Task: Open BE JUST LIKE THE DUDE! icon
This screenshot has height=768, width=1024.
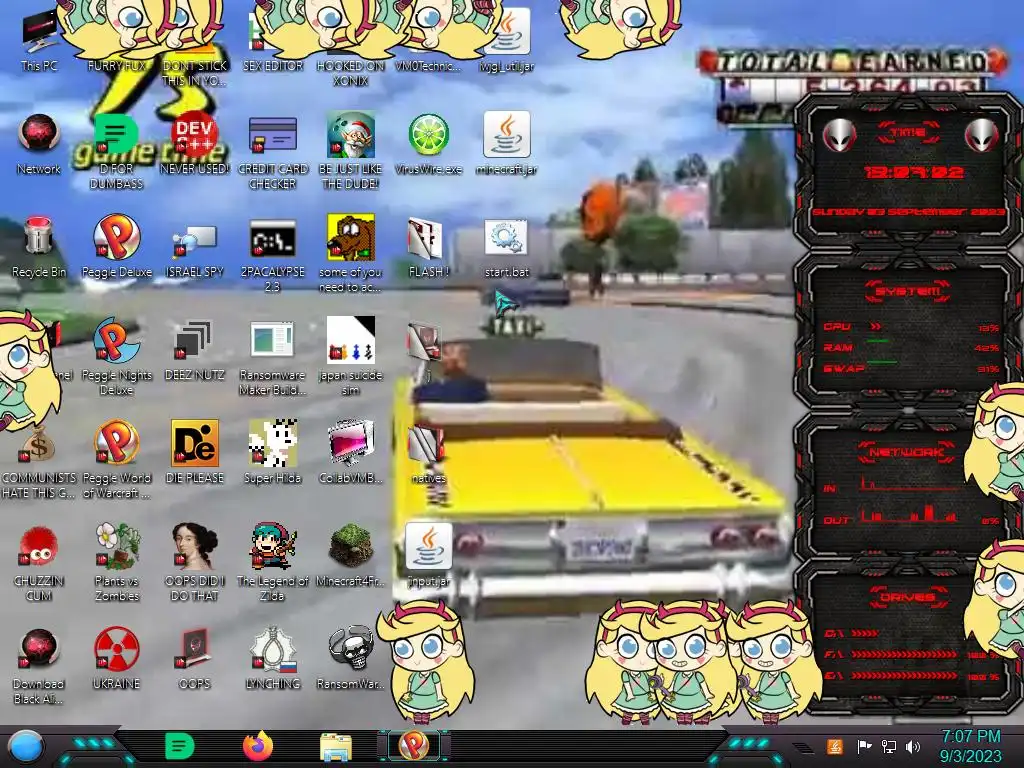Action: pos(351,150)
